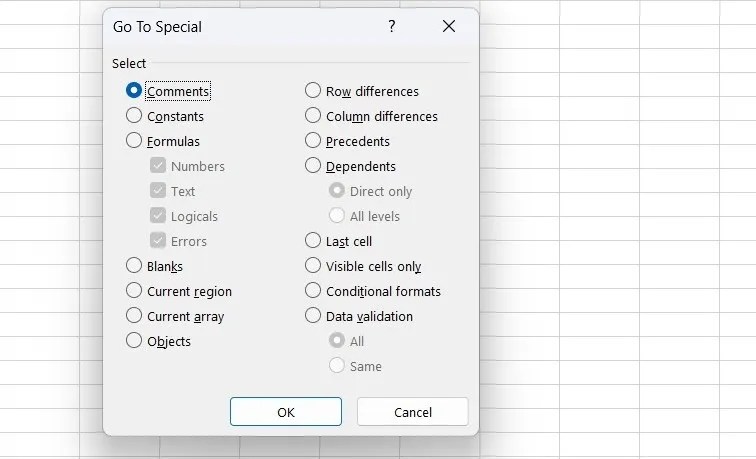Select the Objects radio option

pyautogui.click(x=134, y=341)
